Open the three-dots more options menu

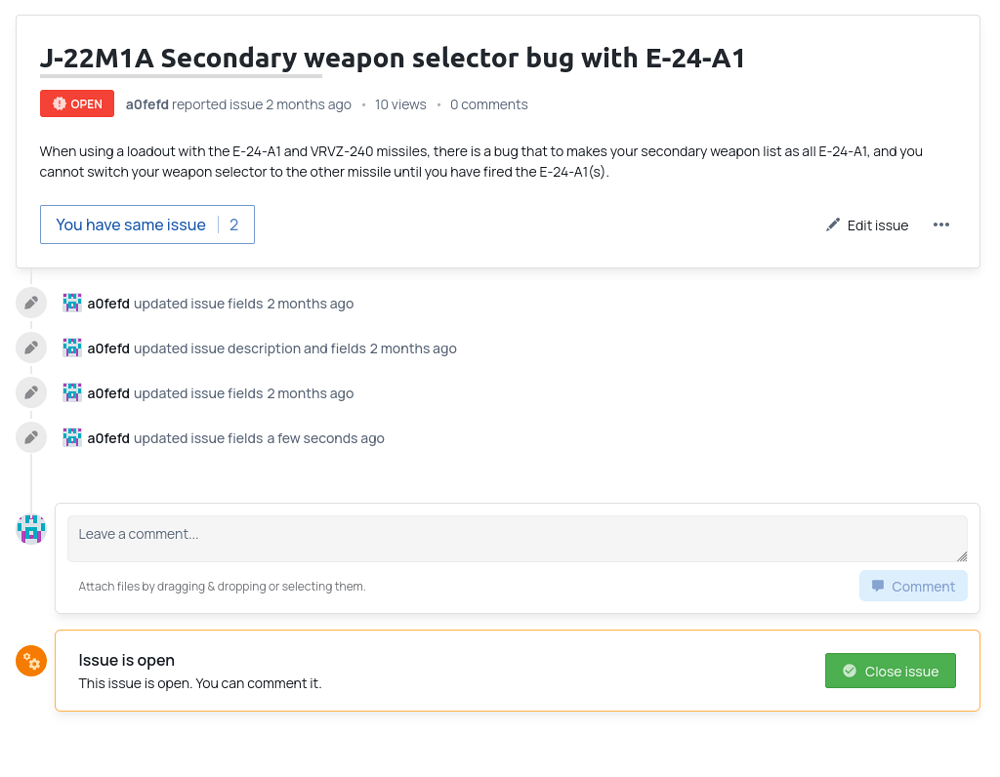pos(941,225)
